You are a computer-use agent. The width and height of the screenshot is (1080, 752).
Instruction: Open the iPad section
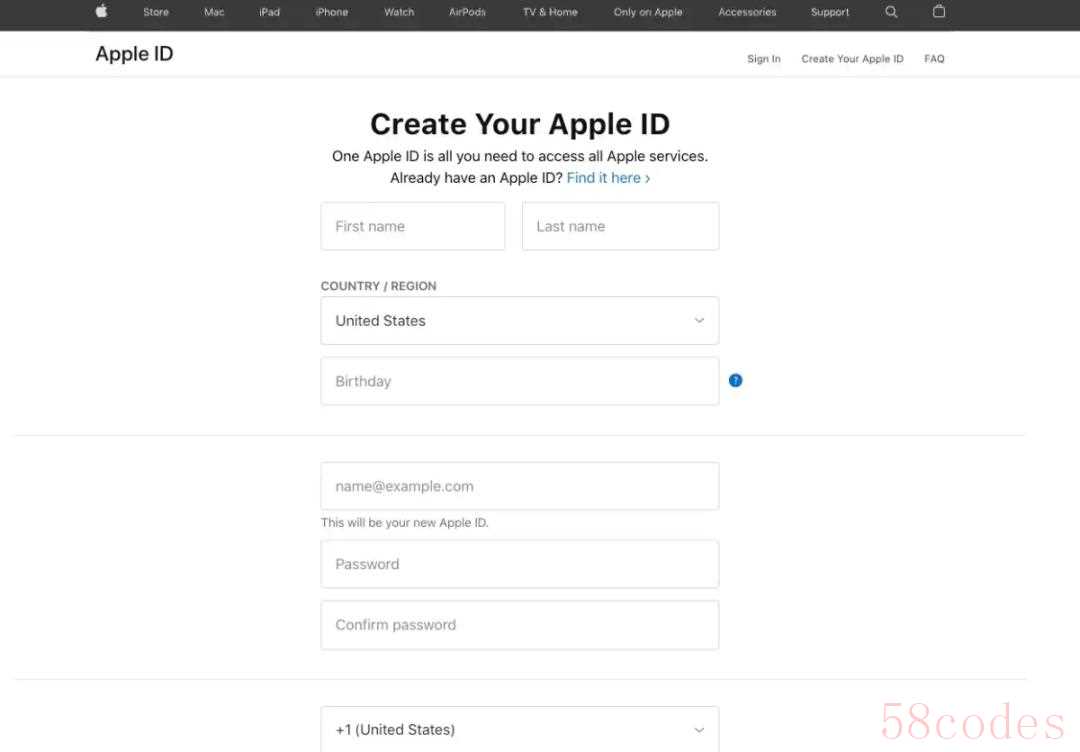(269, 12)
